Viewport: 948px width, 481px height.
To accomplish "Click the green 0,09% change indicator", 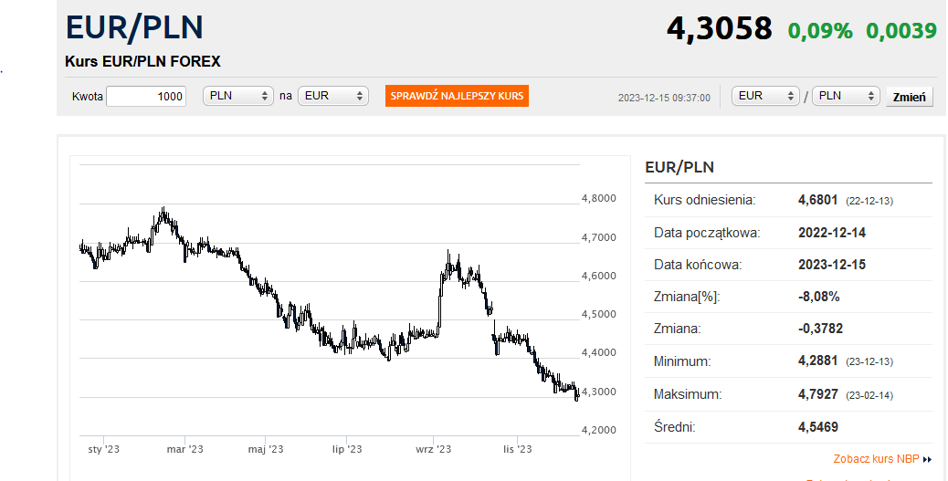I will 820,31.
